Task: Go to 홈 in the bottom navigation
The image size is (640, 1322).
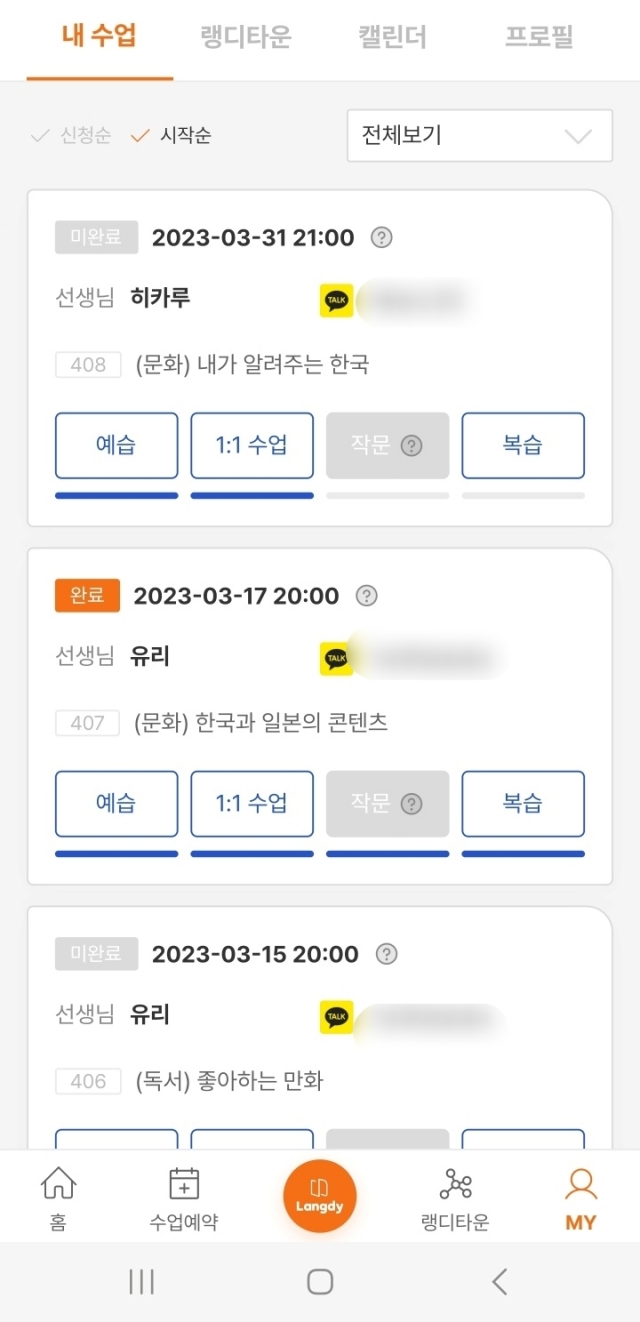Action: [x=58, y=1198]
